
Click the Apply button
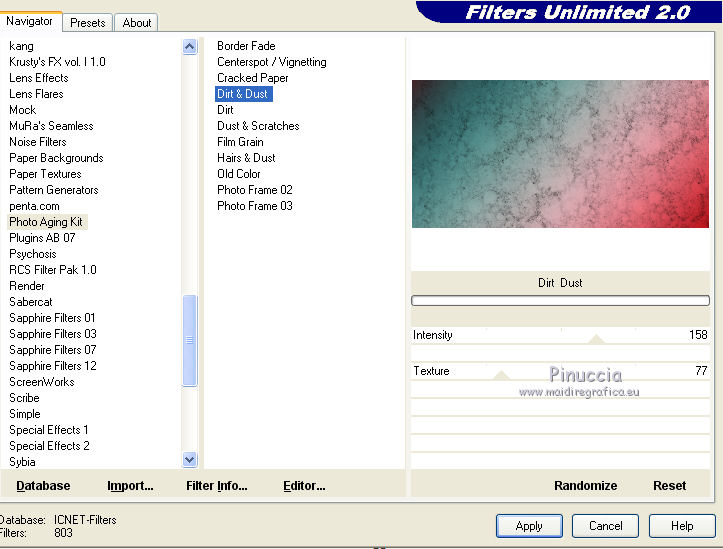click(x=529, y=526)
